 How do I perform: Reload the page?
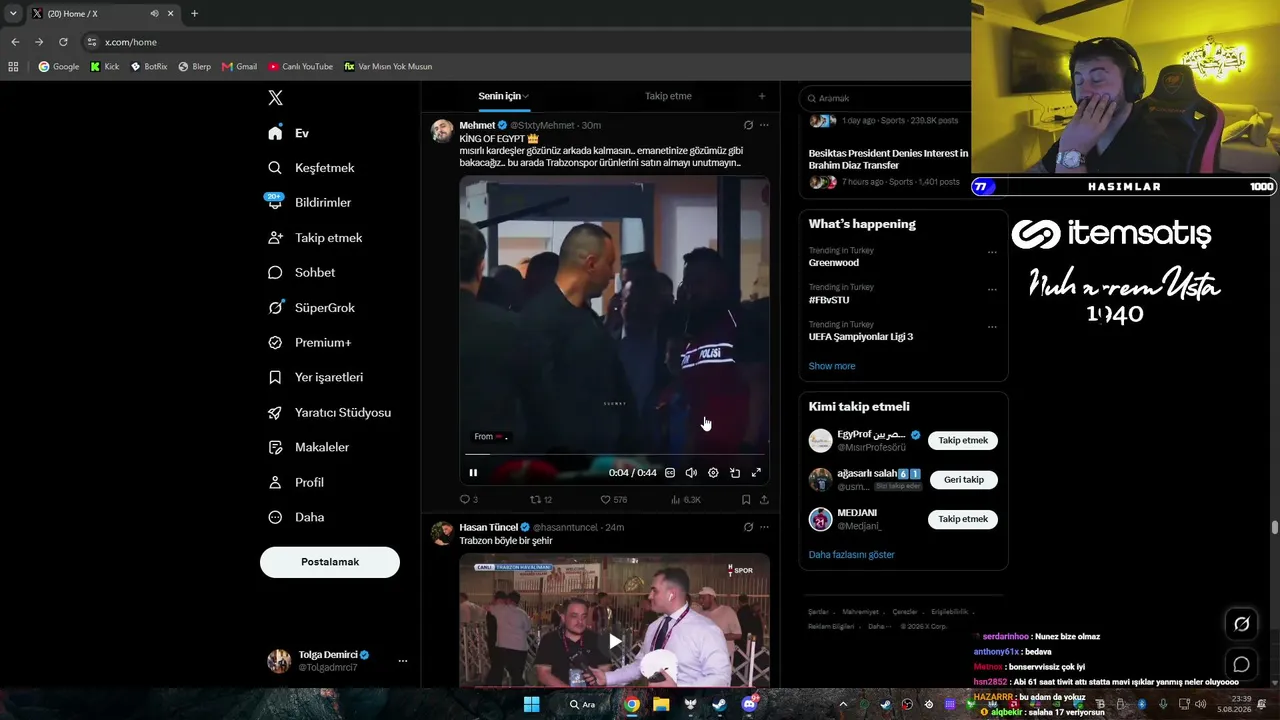[63, 42]
